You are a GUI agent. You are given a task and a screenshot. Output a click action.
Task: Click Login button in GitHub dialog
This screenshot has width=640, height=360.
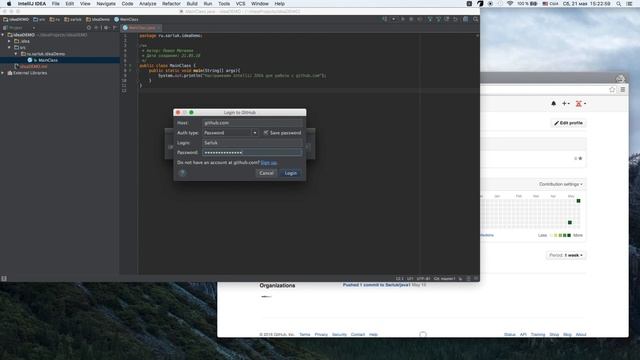pos(291,173)
